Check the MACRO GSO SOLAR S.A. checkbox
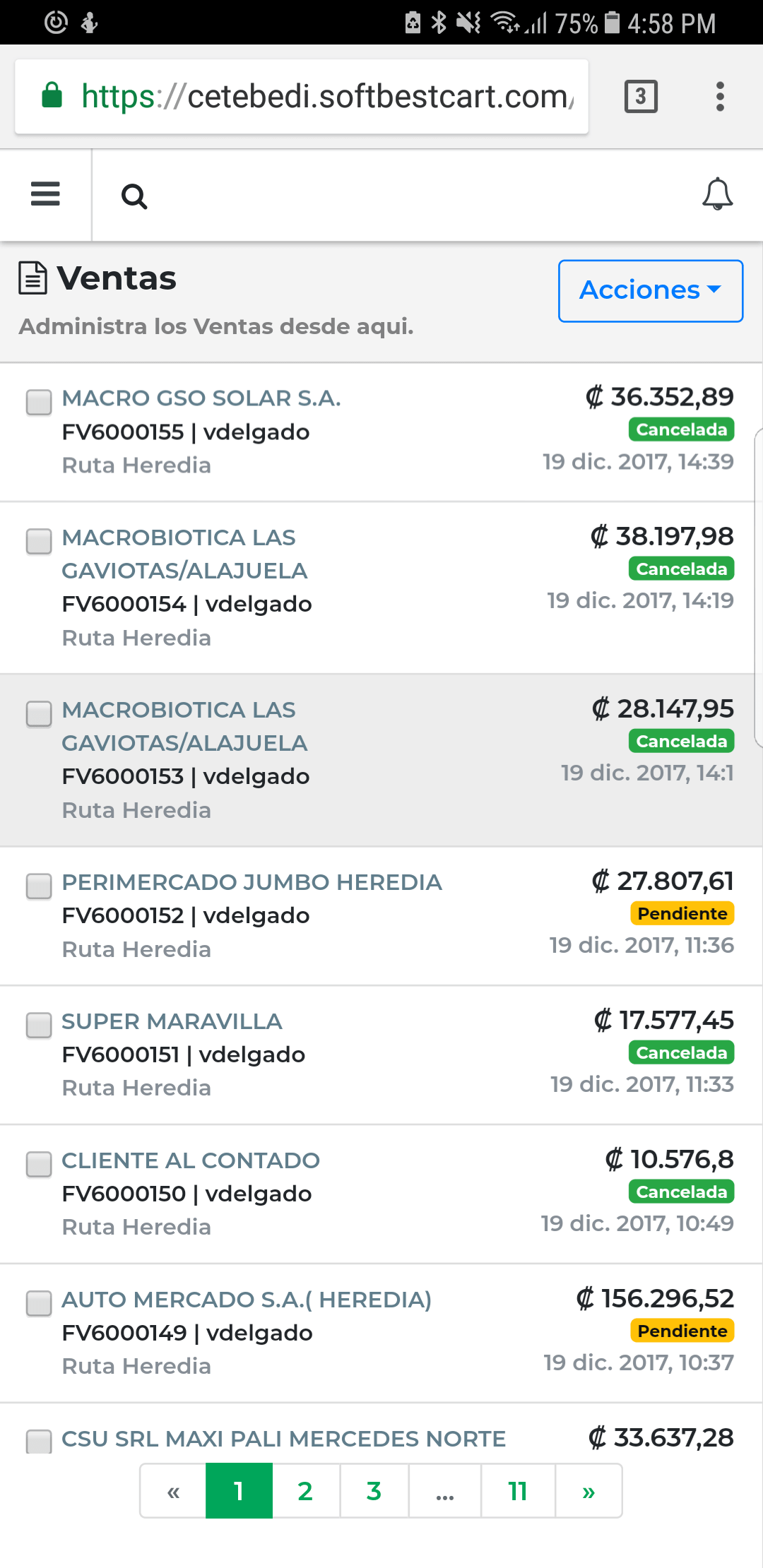Screen dimensions: 763x1568 tap(39, 402)
